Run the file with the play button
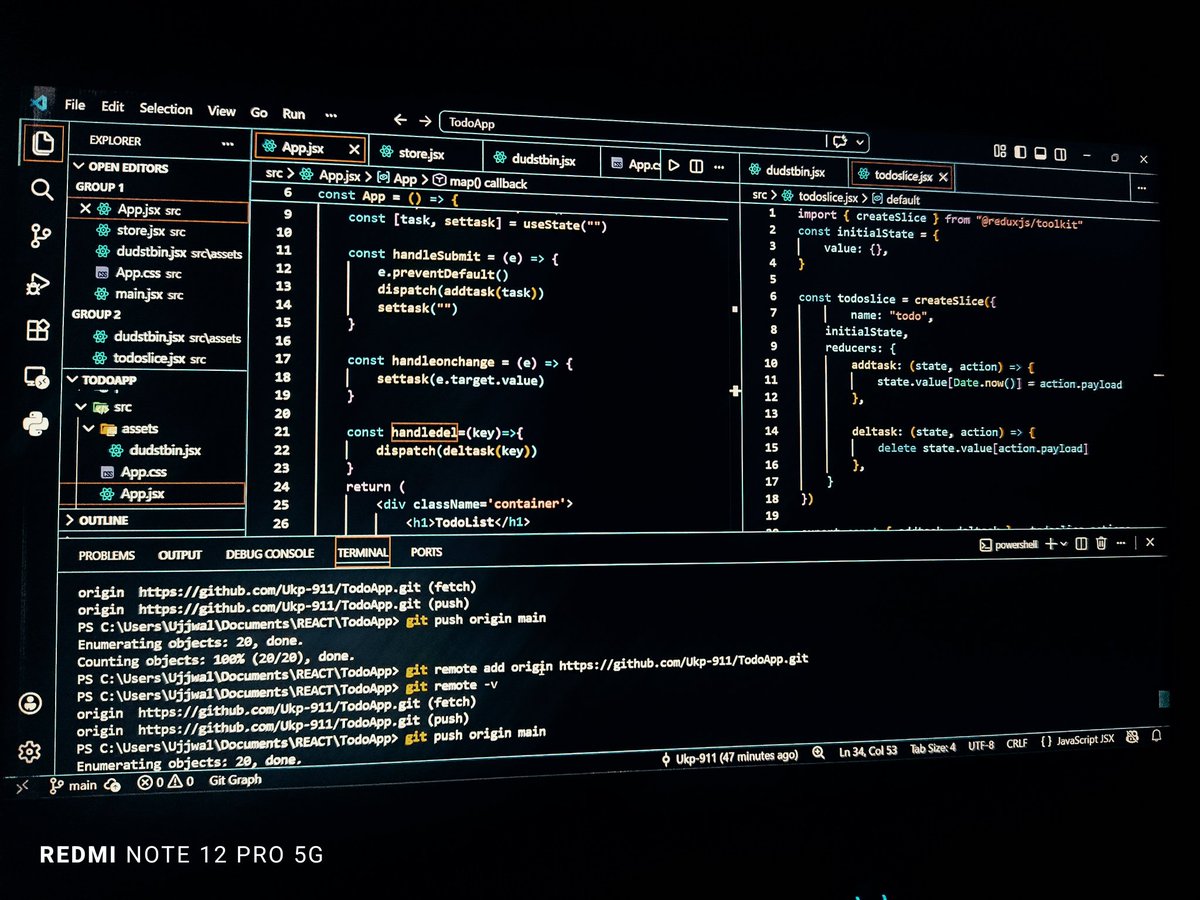Screen dimensions: 1200x900 tap(675, 166)
